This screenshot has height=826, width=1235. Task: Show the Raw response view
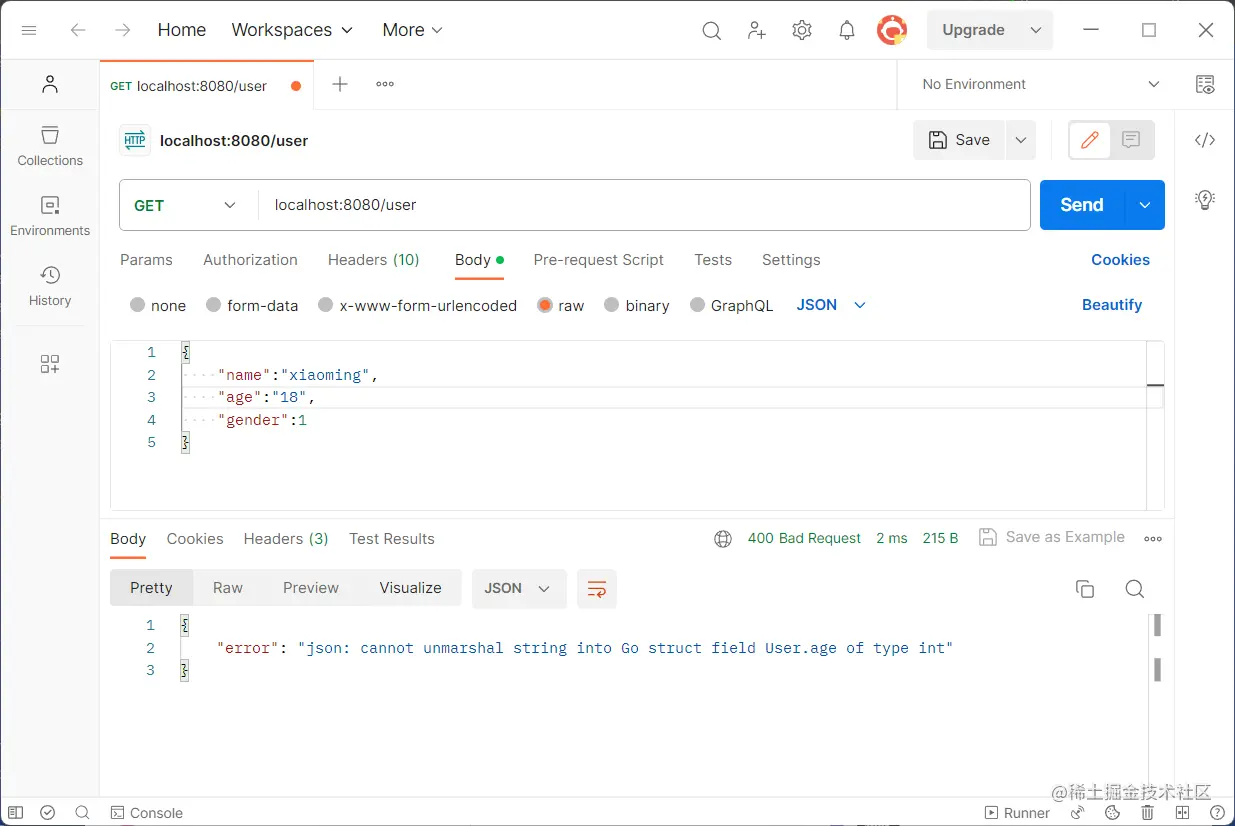228,588
